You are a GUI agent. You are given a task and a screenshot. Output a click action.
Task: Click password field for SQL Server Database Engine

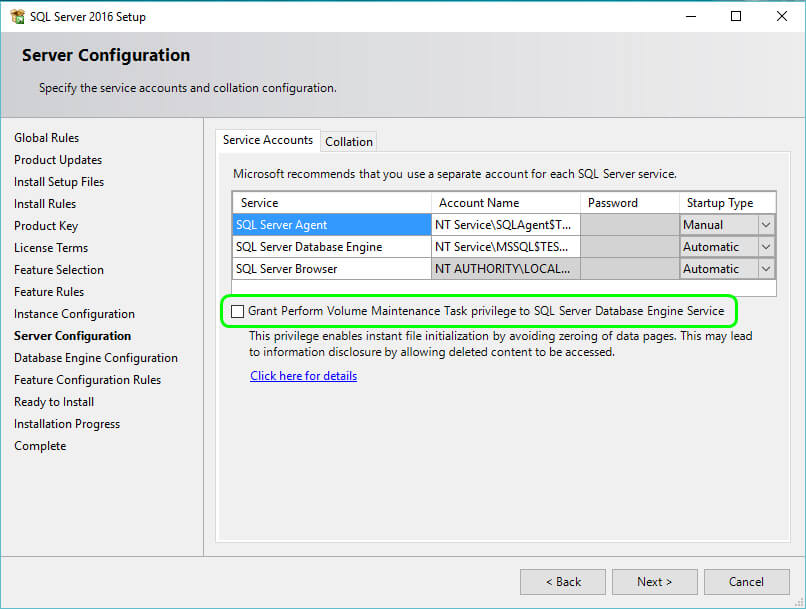click(x=630, y=247)
